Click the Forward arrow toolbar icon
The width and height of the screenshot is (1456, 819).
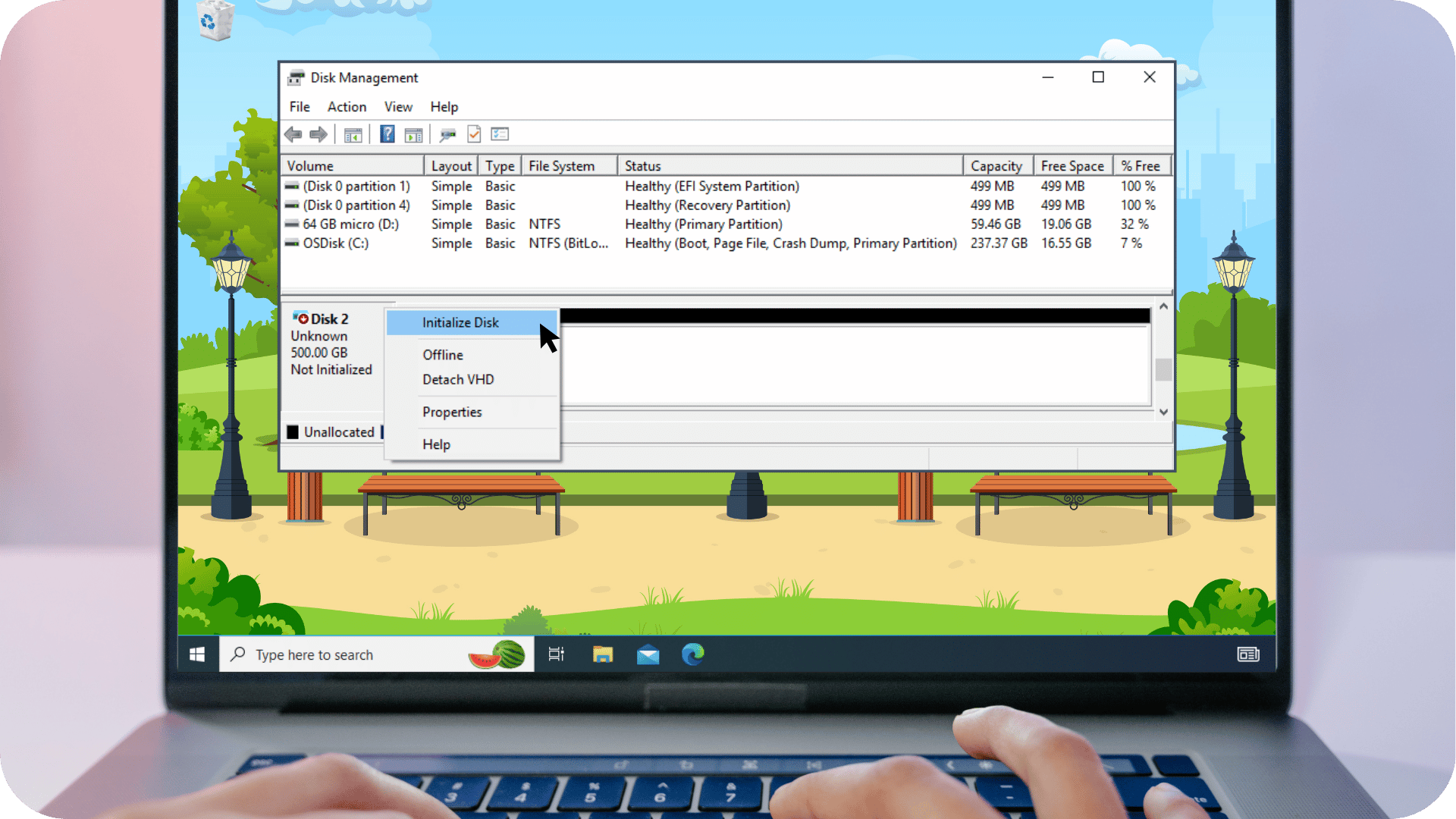click(318, 134)
